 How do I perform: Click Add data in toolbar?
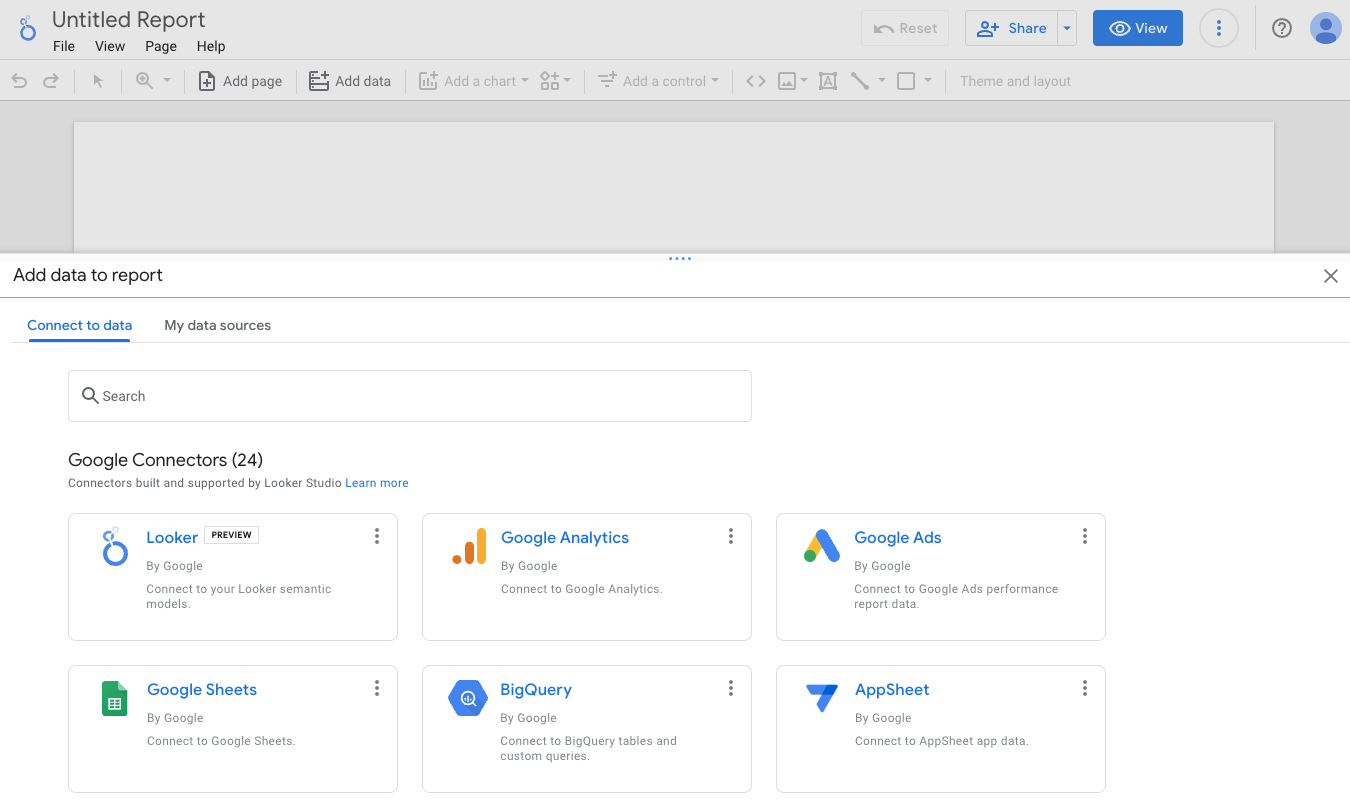point(350,81)
